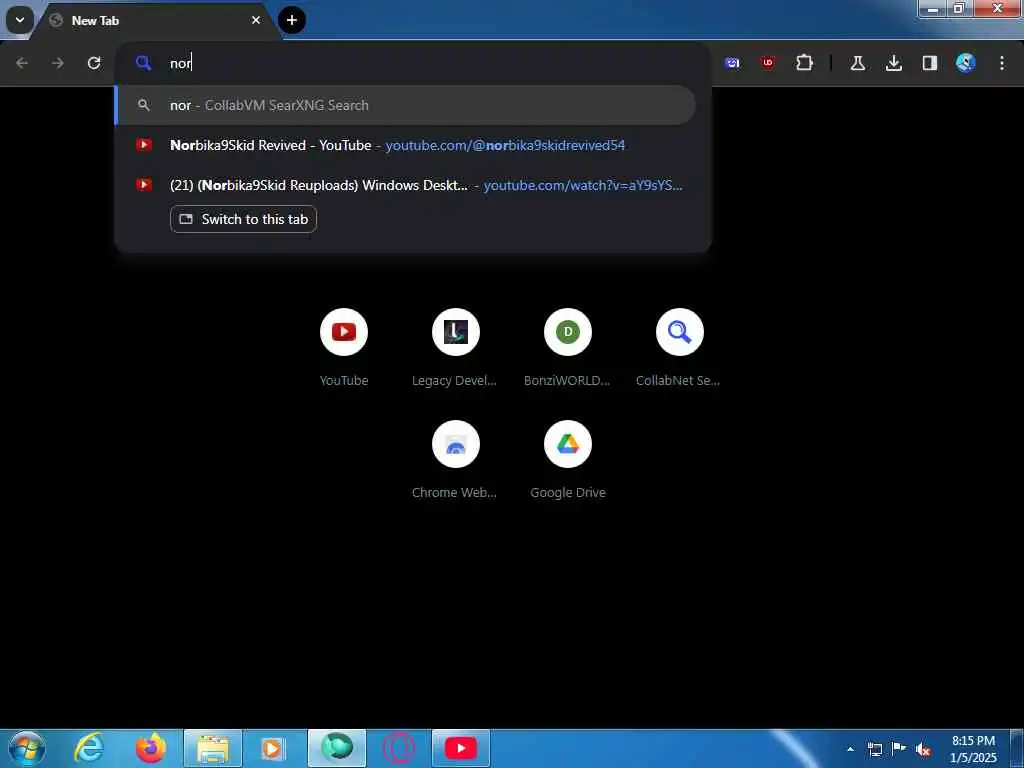
Task: Open the Windows Start menu orb
Action: pos(27,748)
